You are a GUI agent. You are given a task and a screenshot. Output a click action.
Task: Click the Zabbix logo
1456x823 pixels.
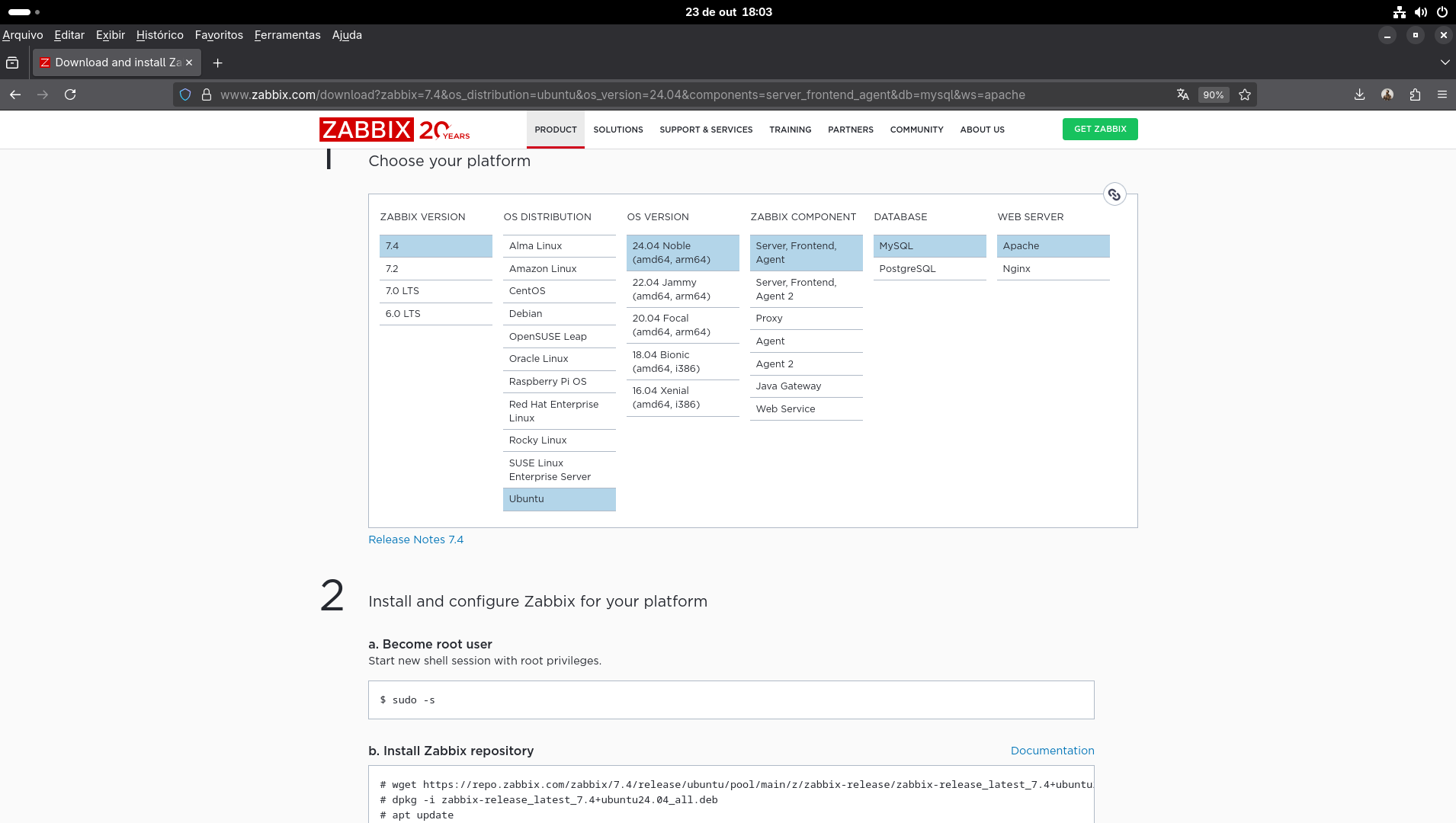click(366, 130)
